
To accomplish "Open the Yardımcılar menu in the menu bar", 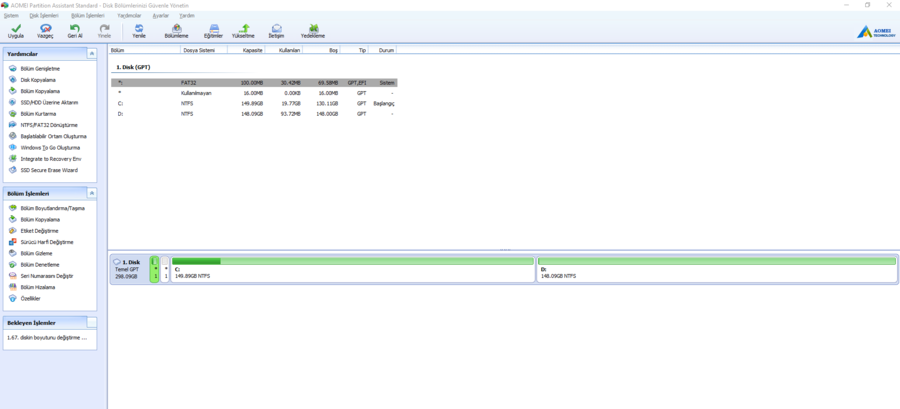I will 129,15.
